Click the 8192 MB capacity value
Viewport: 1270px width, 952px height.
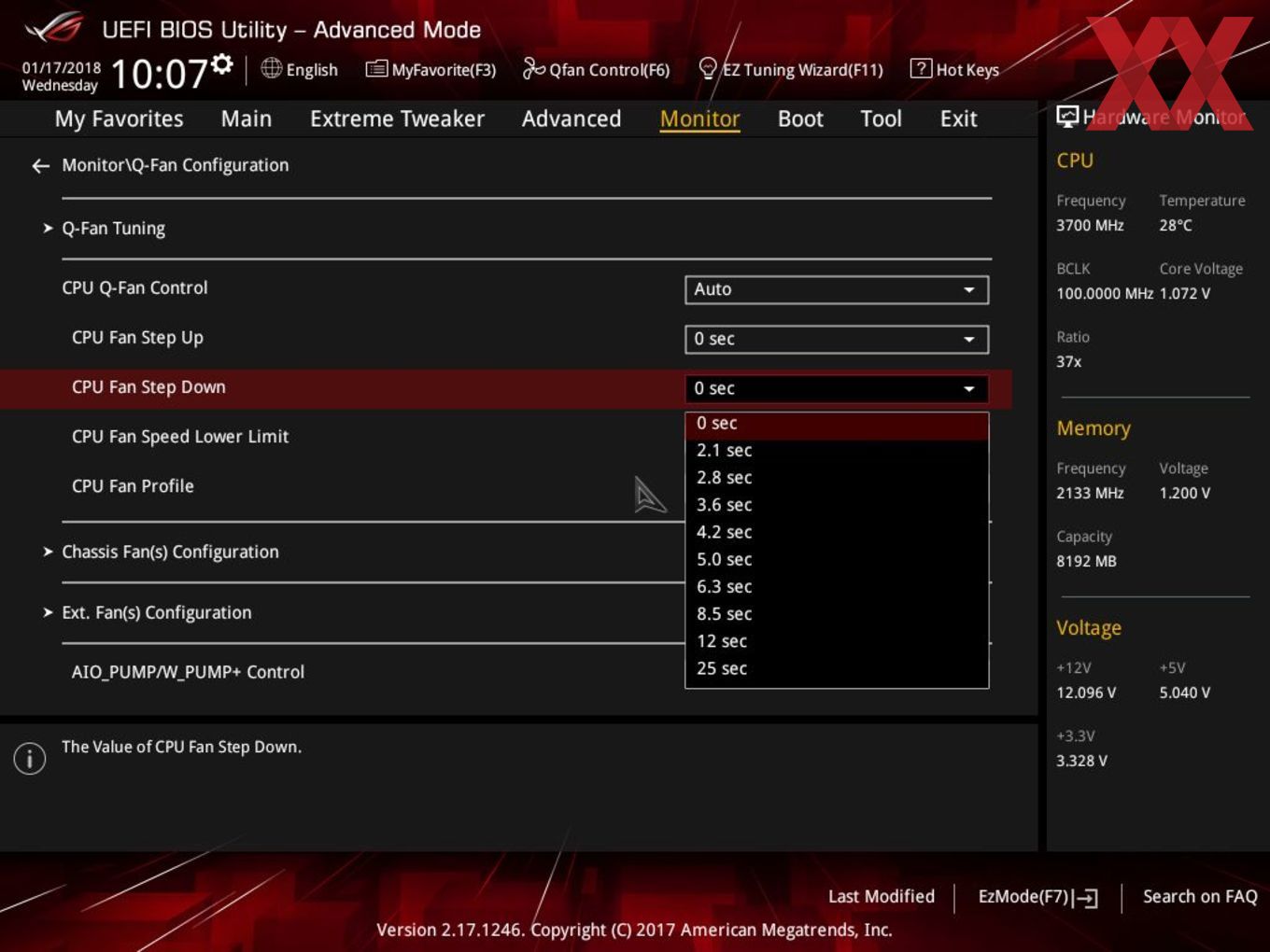click(1086, 561)
